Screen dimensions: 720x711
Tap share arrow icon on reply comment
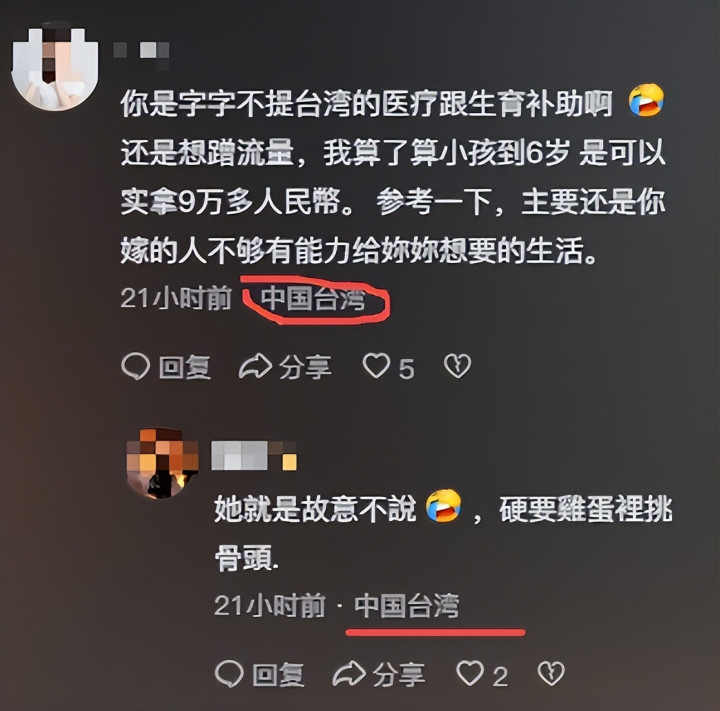(349, 674)
